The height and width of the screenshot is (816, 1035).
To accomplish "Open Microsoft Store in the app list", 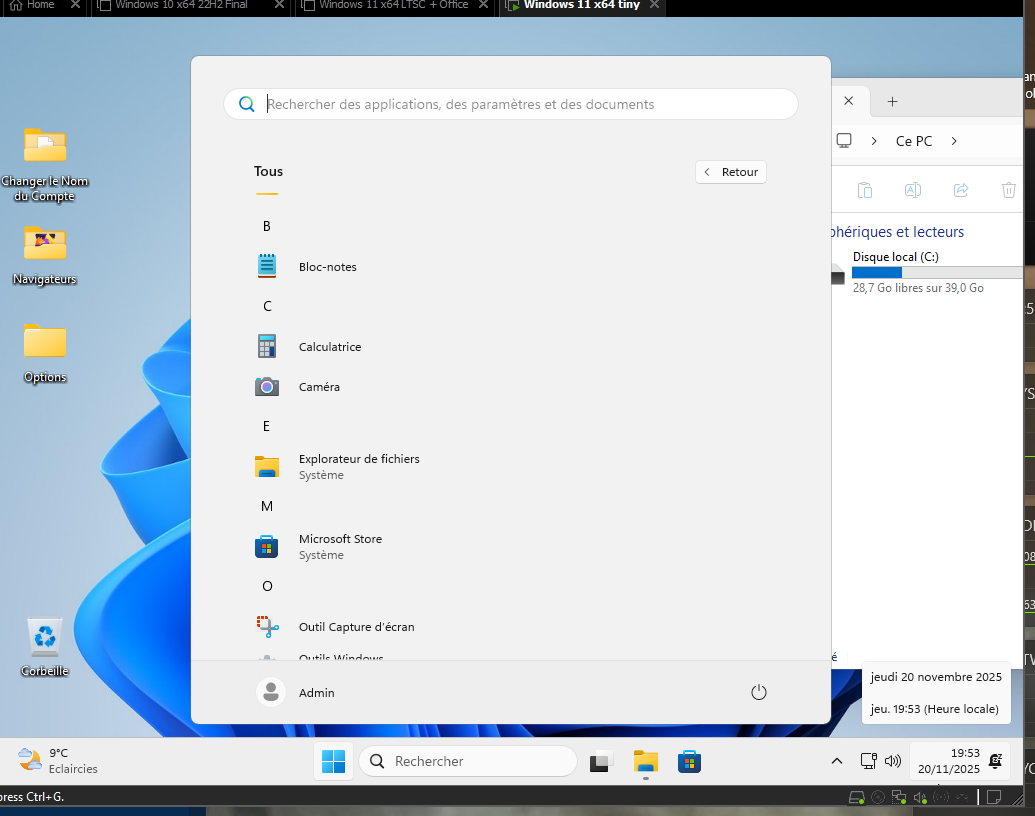I will (339, 546).
